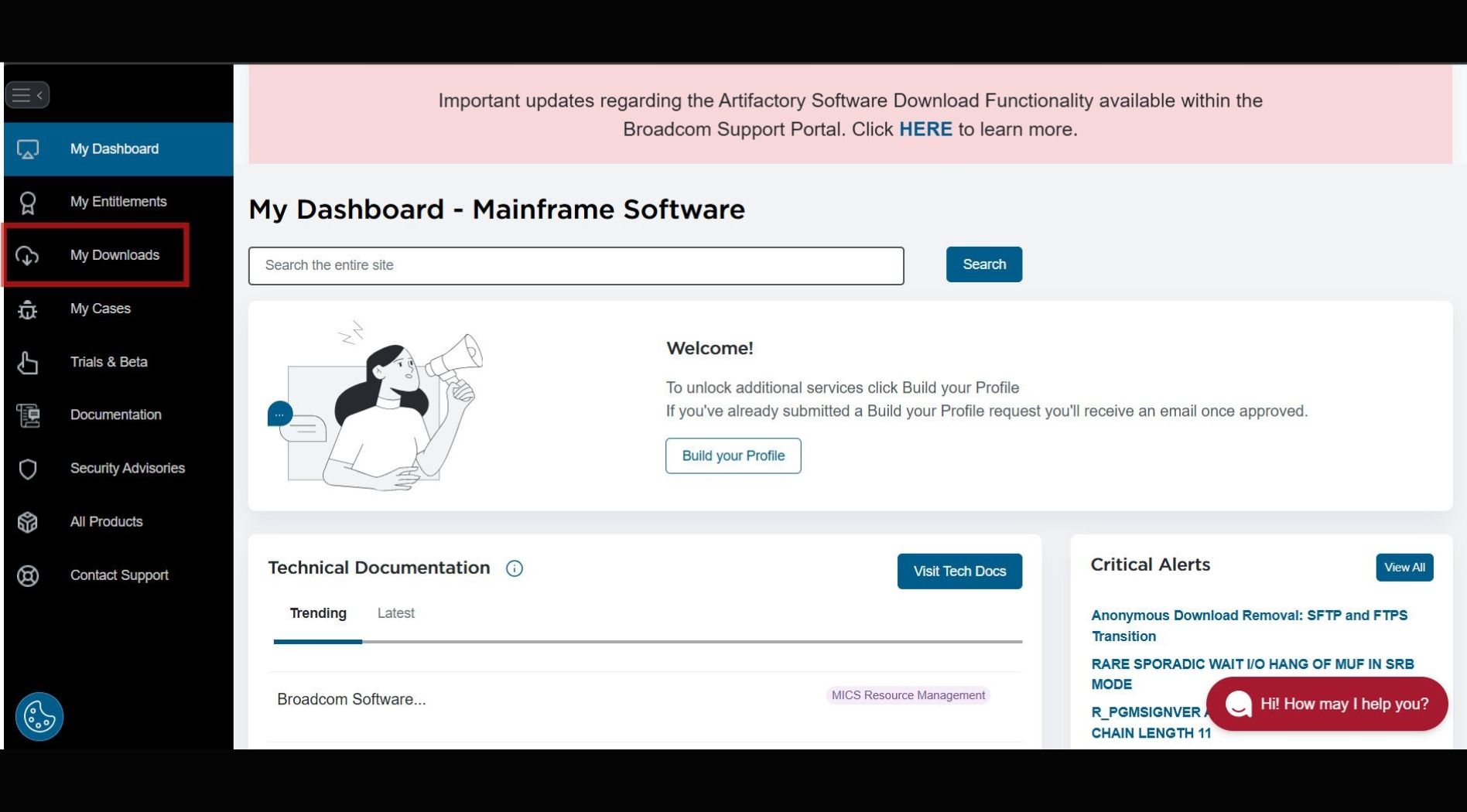
Task: Click Build your Profile button
Action: click(733, 455)
